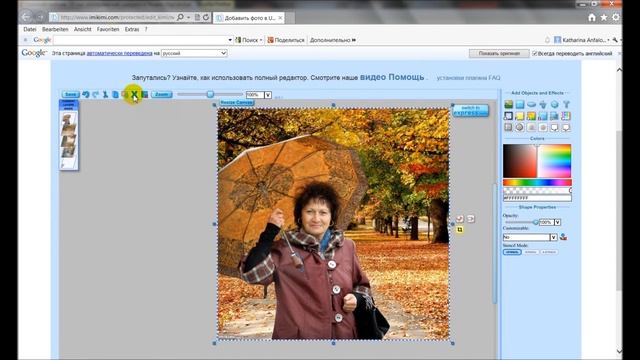This screenshot has height=360, width=640.
Task: Click the yellow square icon in second row
Action: [520, 116]
